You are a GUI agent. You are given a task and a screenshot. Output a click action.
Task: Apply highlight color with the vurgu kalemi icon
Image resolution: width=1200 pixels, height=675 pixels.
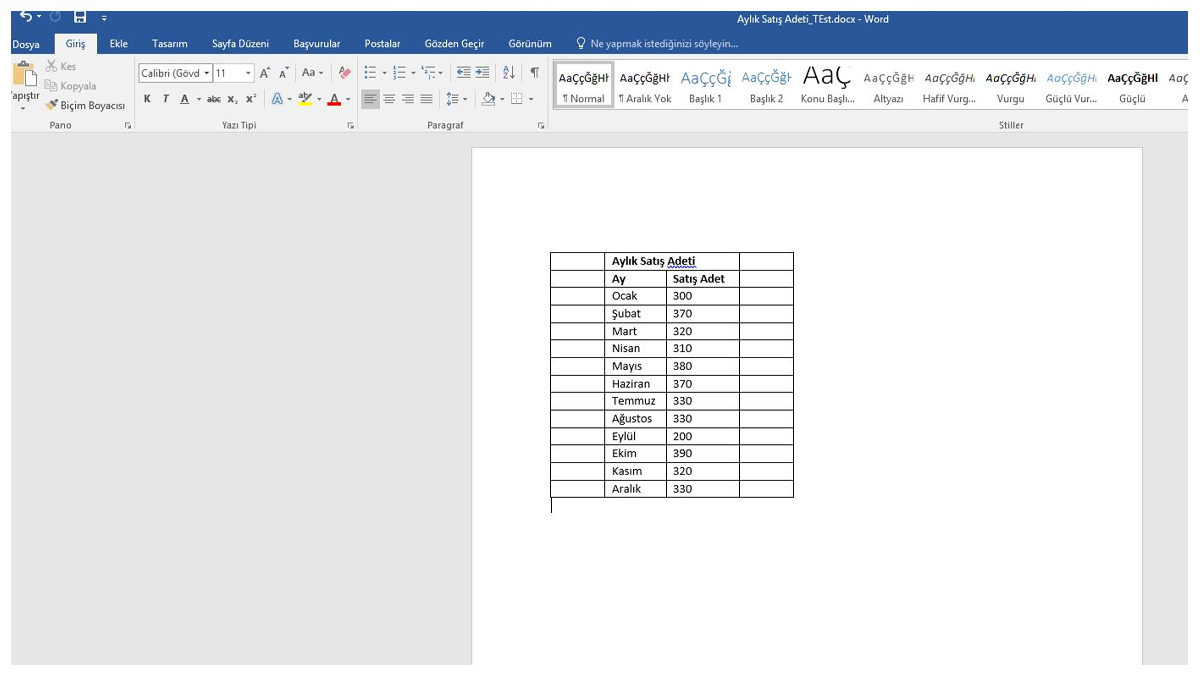coord(304,99)
